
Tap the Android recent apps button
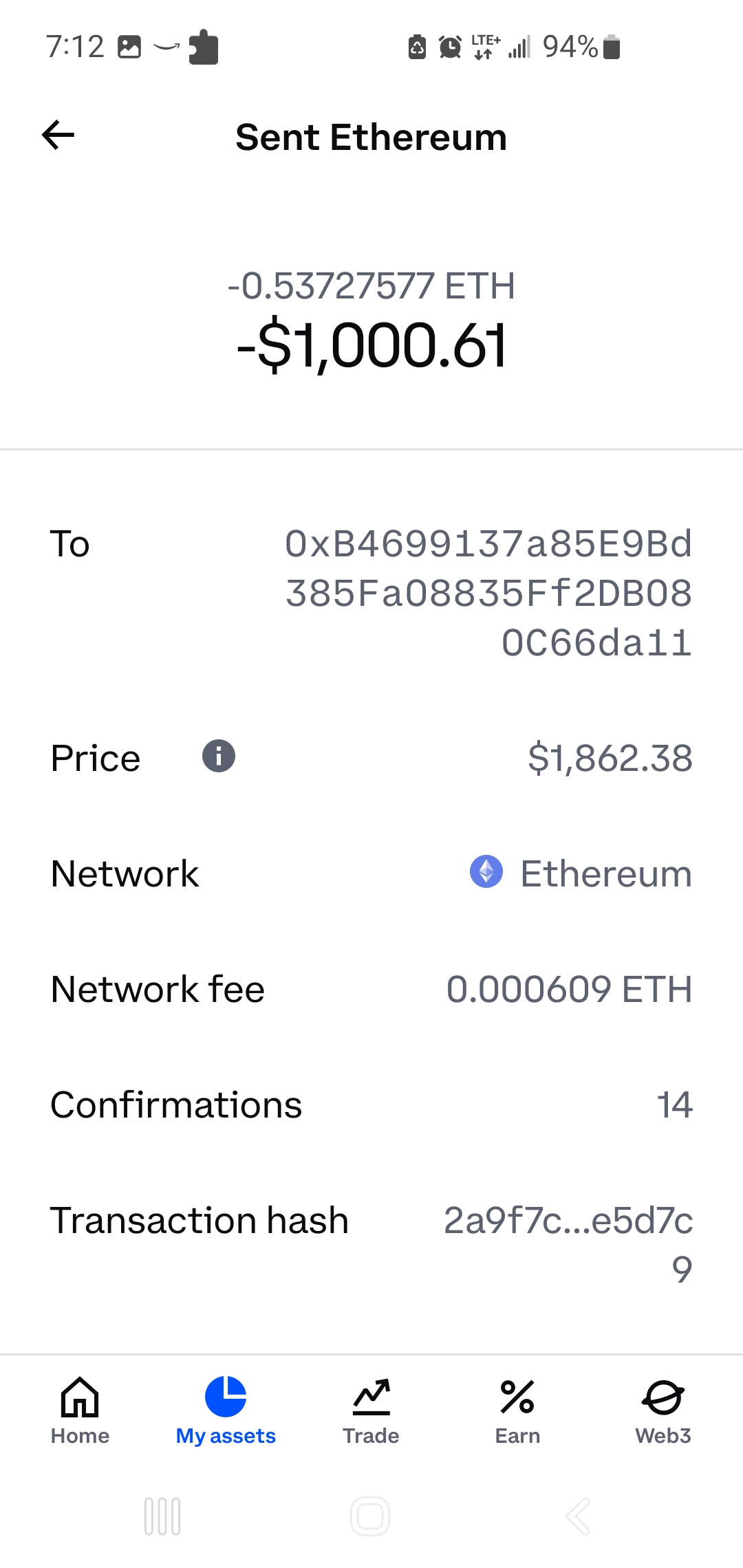pos(162,1516)
